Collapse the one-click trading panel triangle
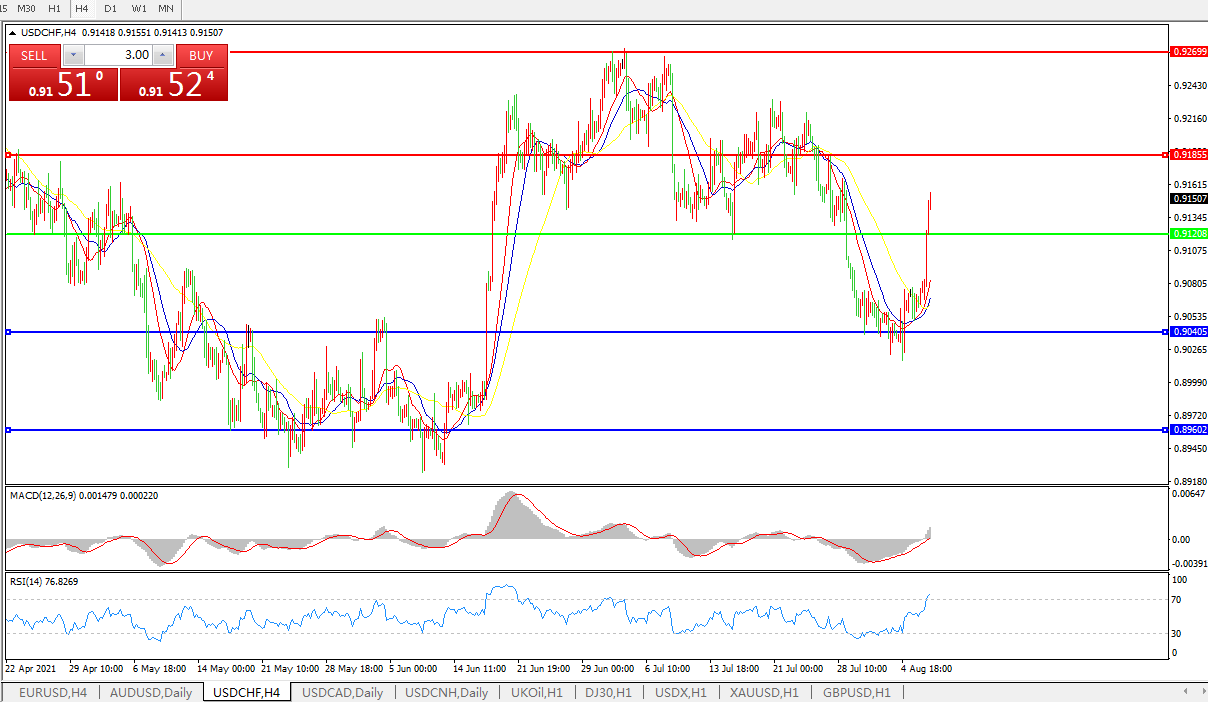This screenshot has height=702, width=1208. coord(12,33)
